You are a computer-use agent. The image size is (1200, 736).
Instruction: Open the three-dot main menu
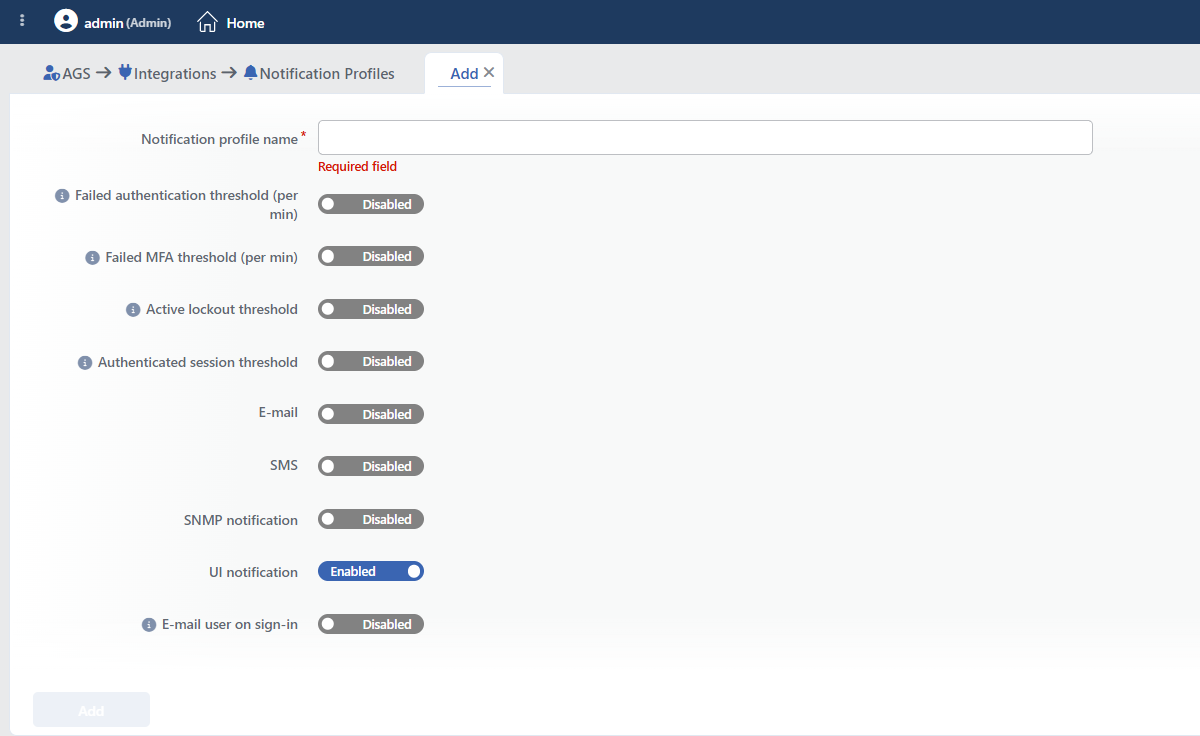22,21
